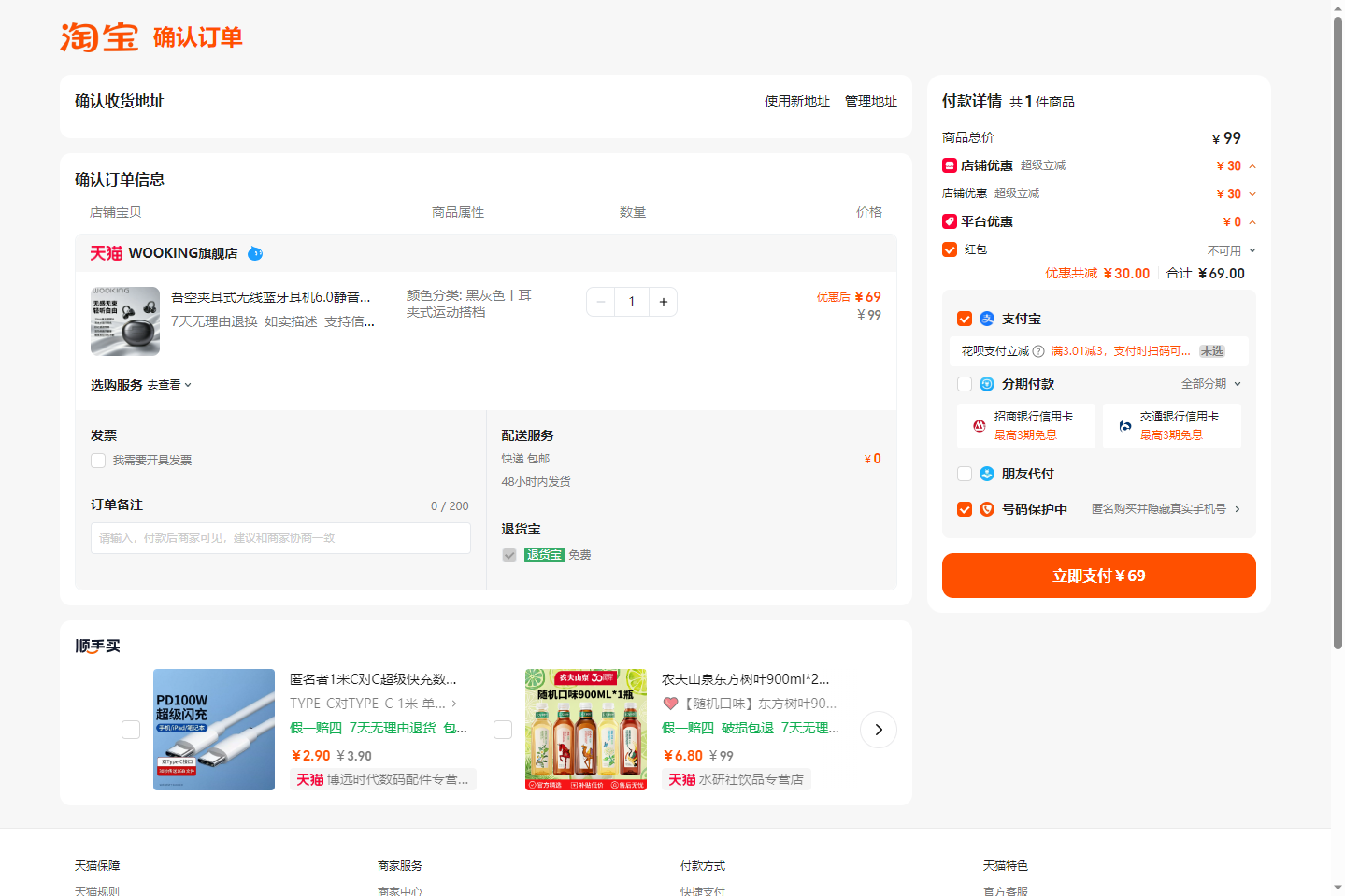Click the 立即支付 ¥69 button
The height and width of the screenshot is (896, 1345).
tap(1099, 576)
